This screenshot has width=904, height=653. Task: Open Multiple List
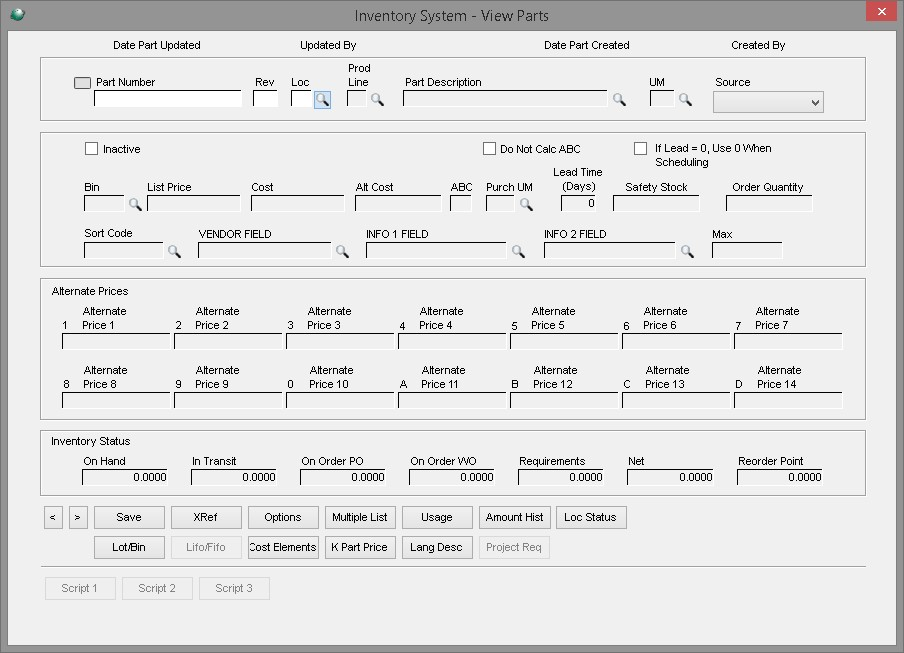point(360,518)
